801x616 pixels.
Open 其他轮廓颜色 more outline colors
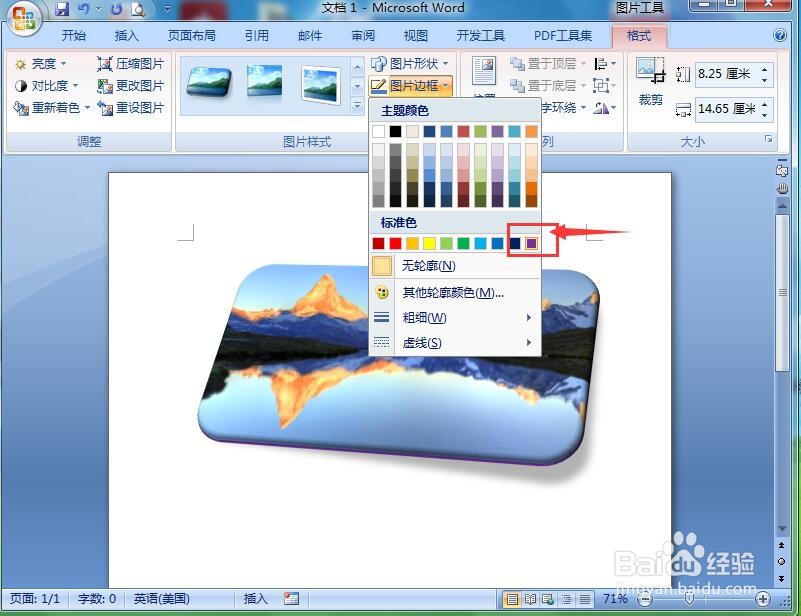click(455, 293)
